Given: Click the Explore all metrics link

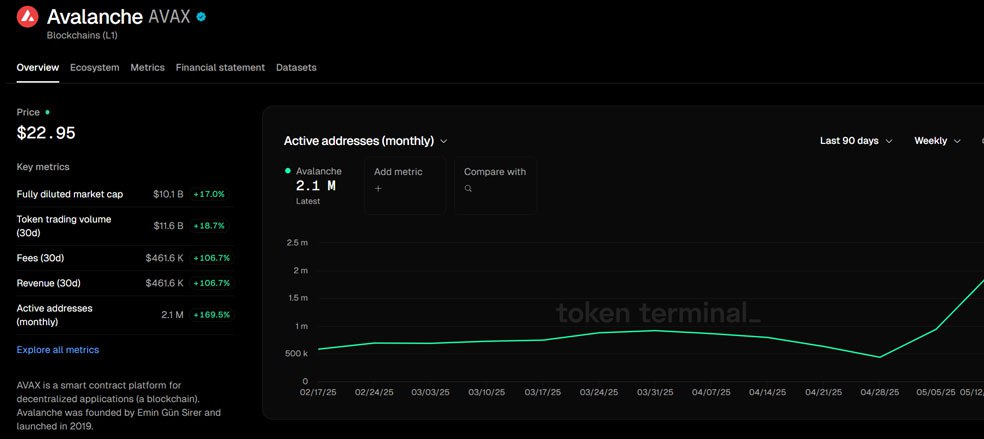Looking at the screenshot, I should point(58,350).
